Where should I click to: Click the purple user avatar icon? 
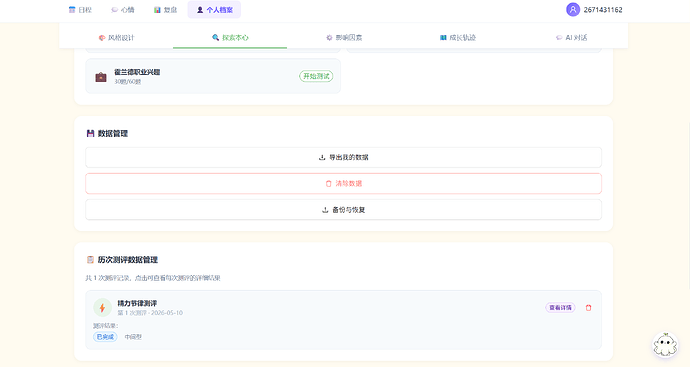point(573,10)
